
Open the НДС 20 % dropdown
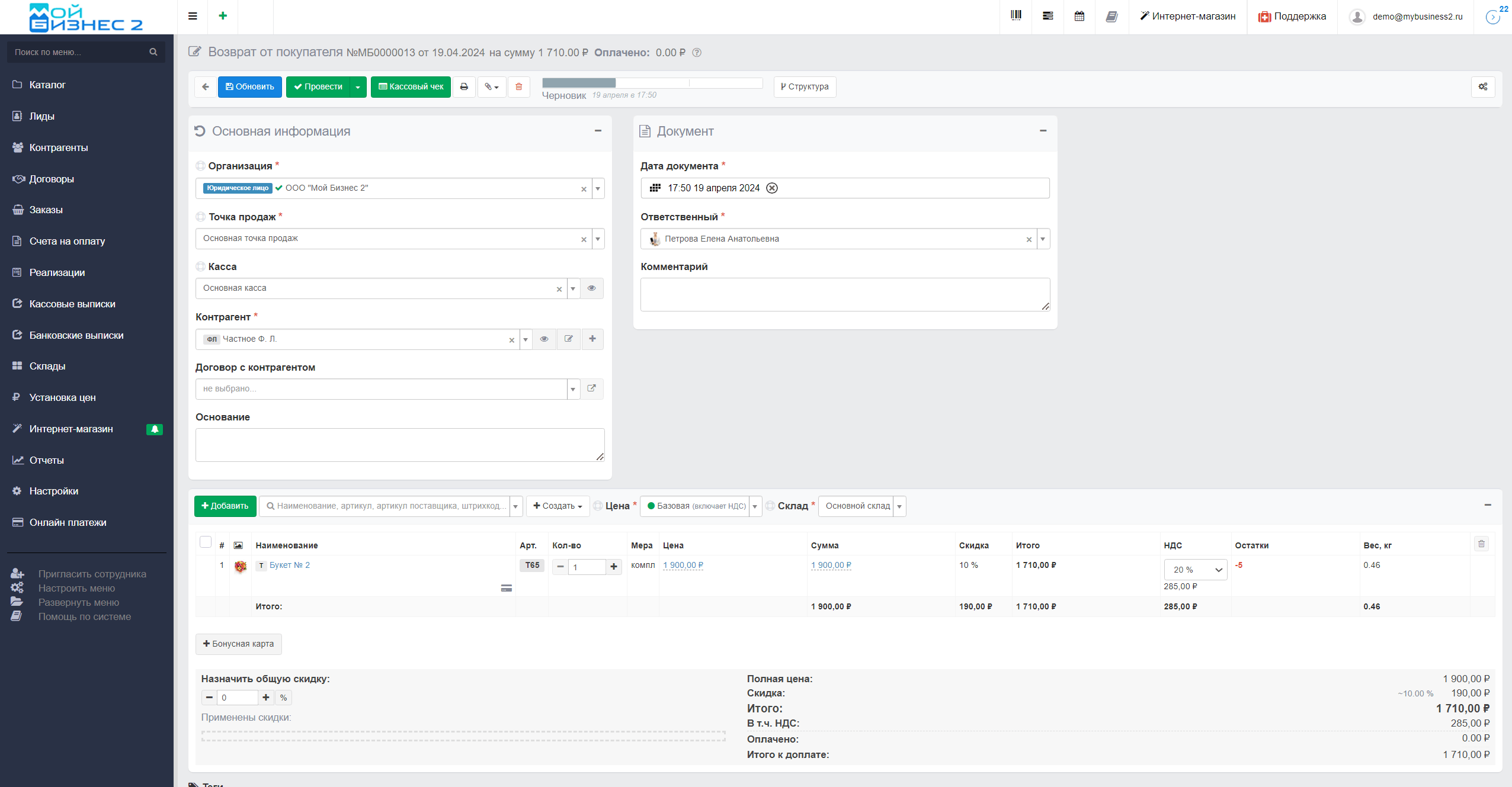pyautogui.click(x=1195, y=570)
